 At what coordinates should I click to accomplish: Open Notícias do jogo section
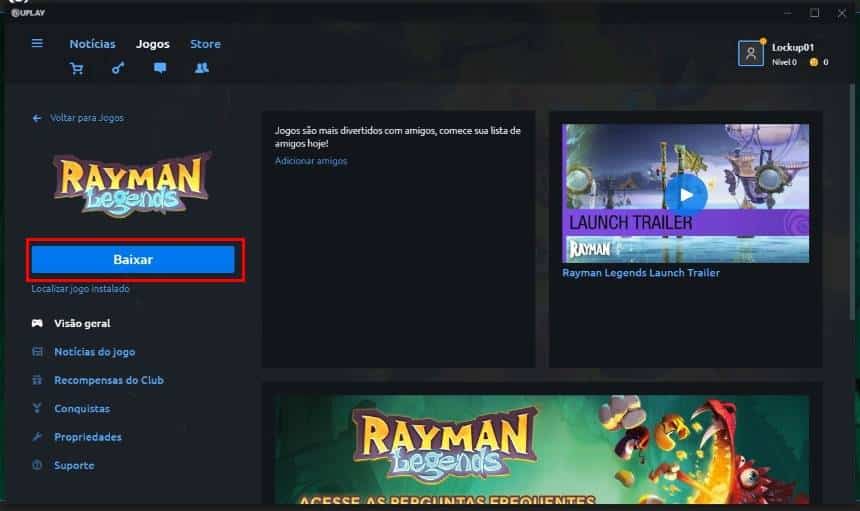tap(94, 352)
